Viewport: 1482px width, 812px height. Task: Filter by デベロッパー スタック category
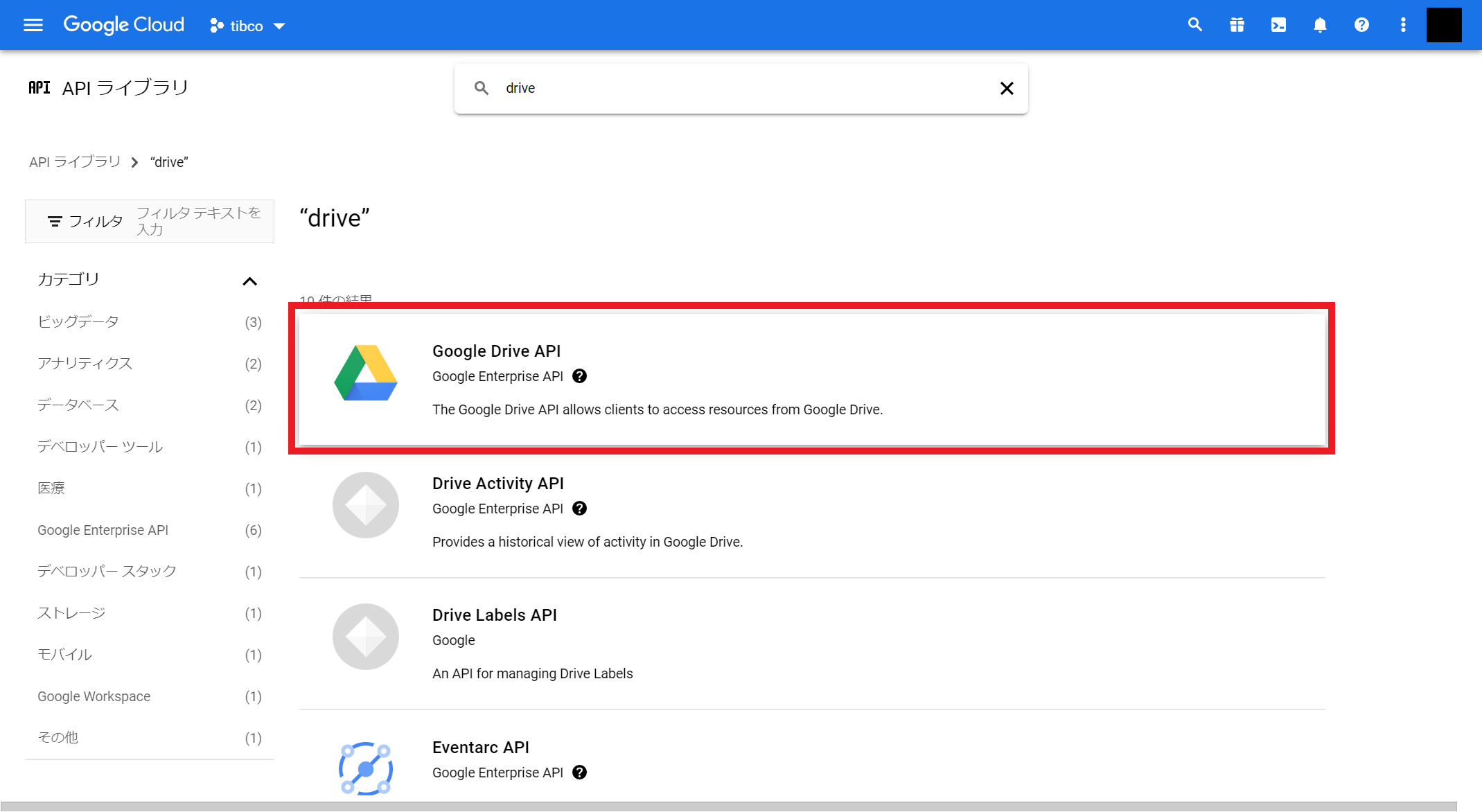click(x=149, y=571)
